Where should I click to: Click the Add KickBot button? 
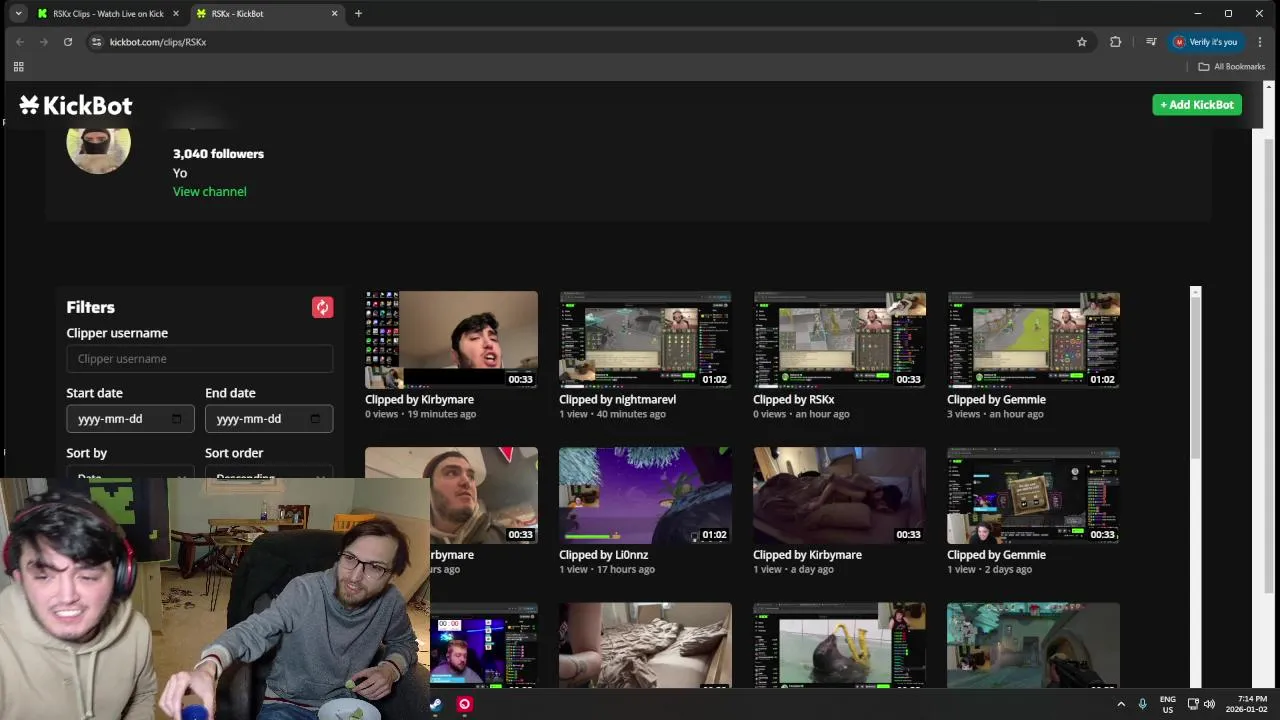[x=1197, y=105]
